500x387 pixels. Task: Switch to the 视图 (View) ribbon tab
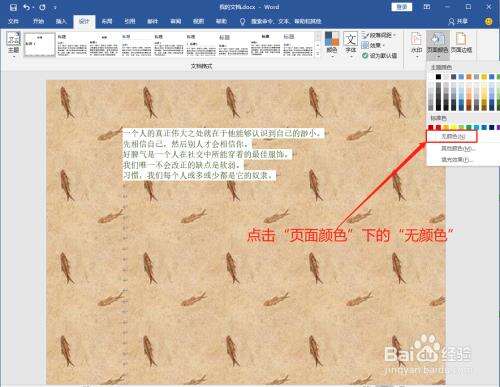coord(198,21)
